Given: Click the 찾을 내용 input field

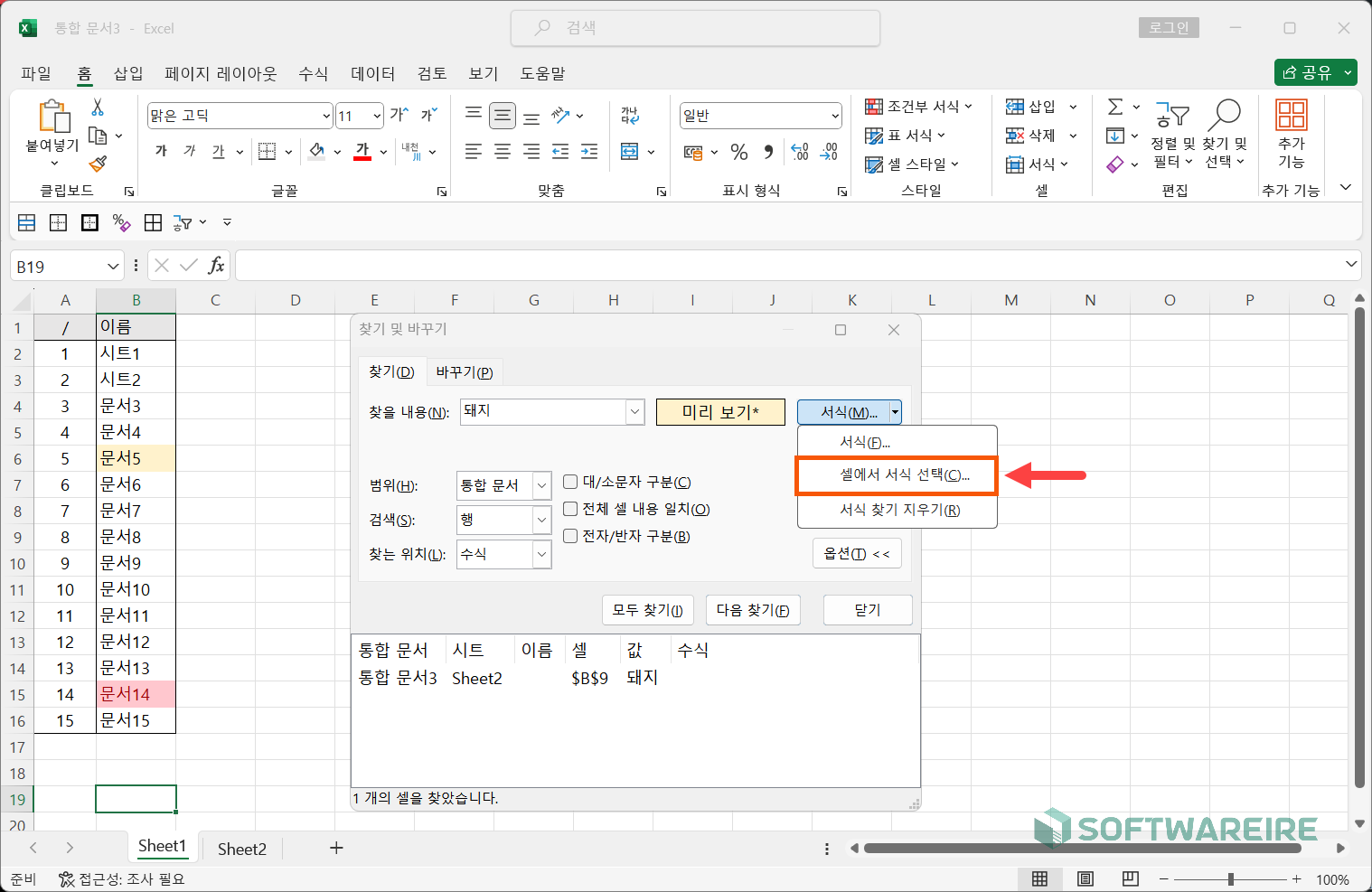Looking at the screenshot, I should 543,412.
